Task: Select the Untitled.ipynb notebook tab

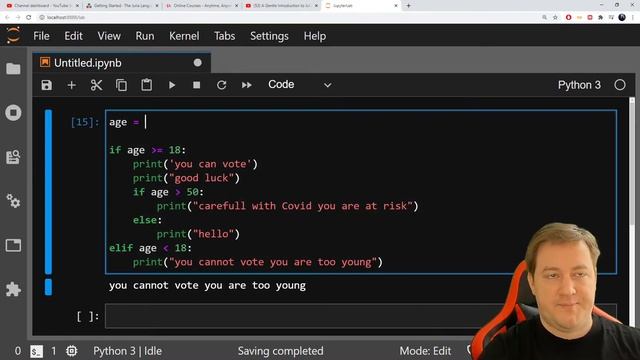Action: pos(122,63)
